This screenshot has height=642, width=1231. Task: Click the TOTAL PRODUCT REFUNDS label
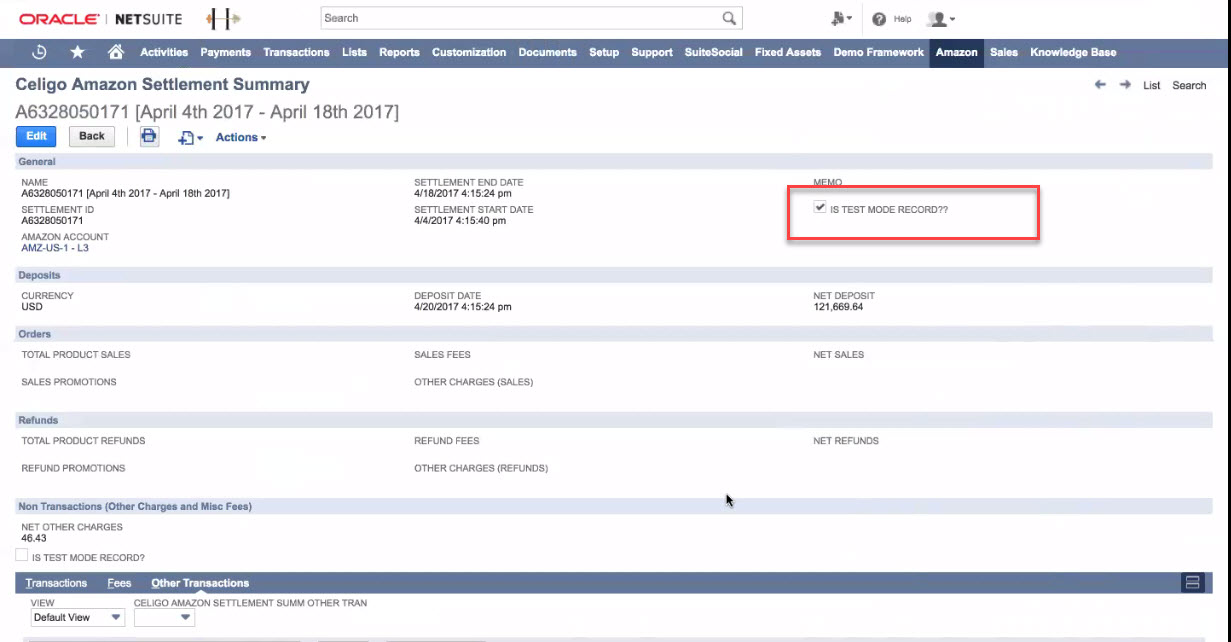coord(83,441)
